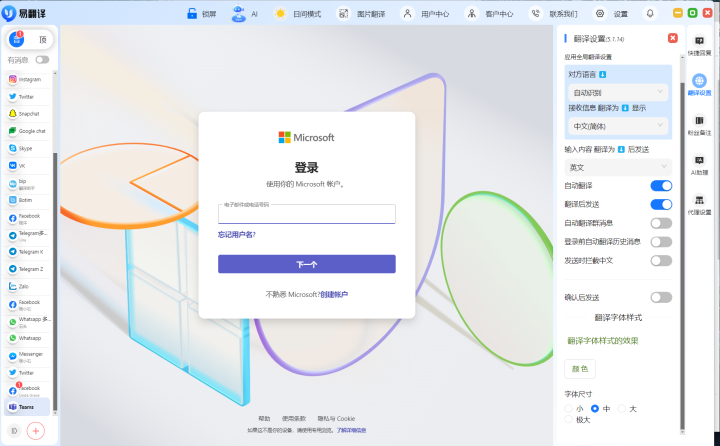Open the Messenger account in the sidebar
720x446 pixels.
(x=28, y=356)
